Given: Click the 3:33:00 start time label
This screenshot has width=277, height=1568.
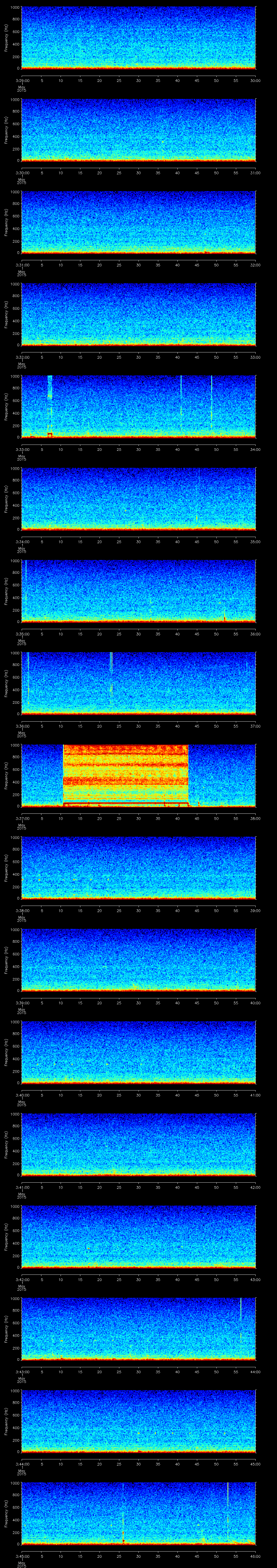Looking at the screenshot, I should pyautogui.click(x=22, y=449).
